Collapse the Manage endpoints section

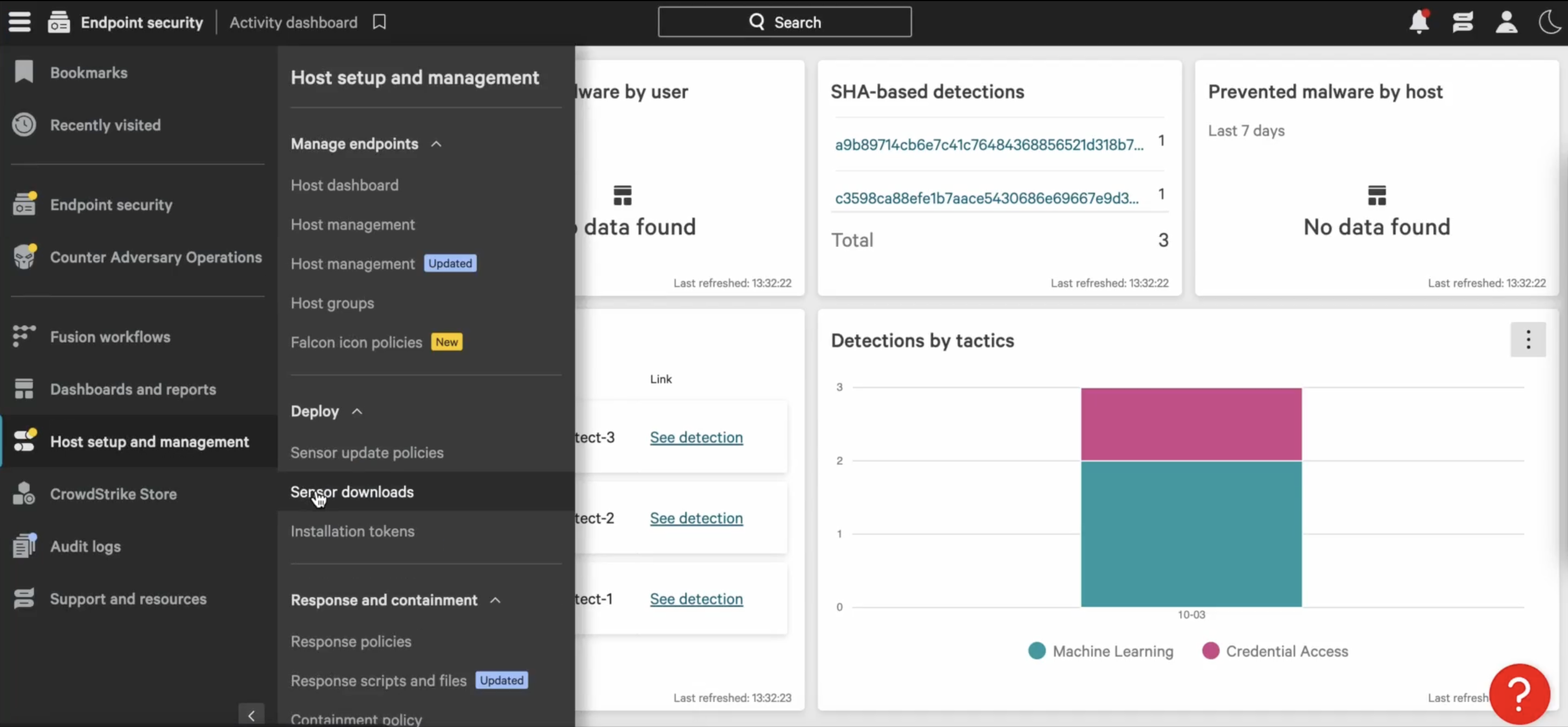pos(436,144)
